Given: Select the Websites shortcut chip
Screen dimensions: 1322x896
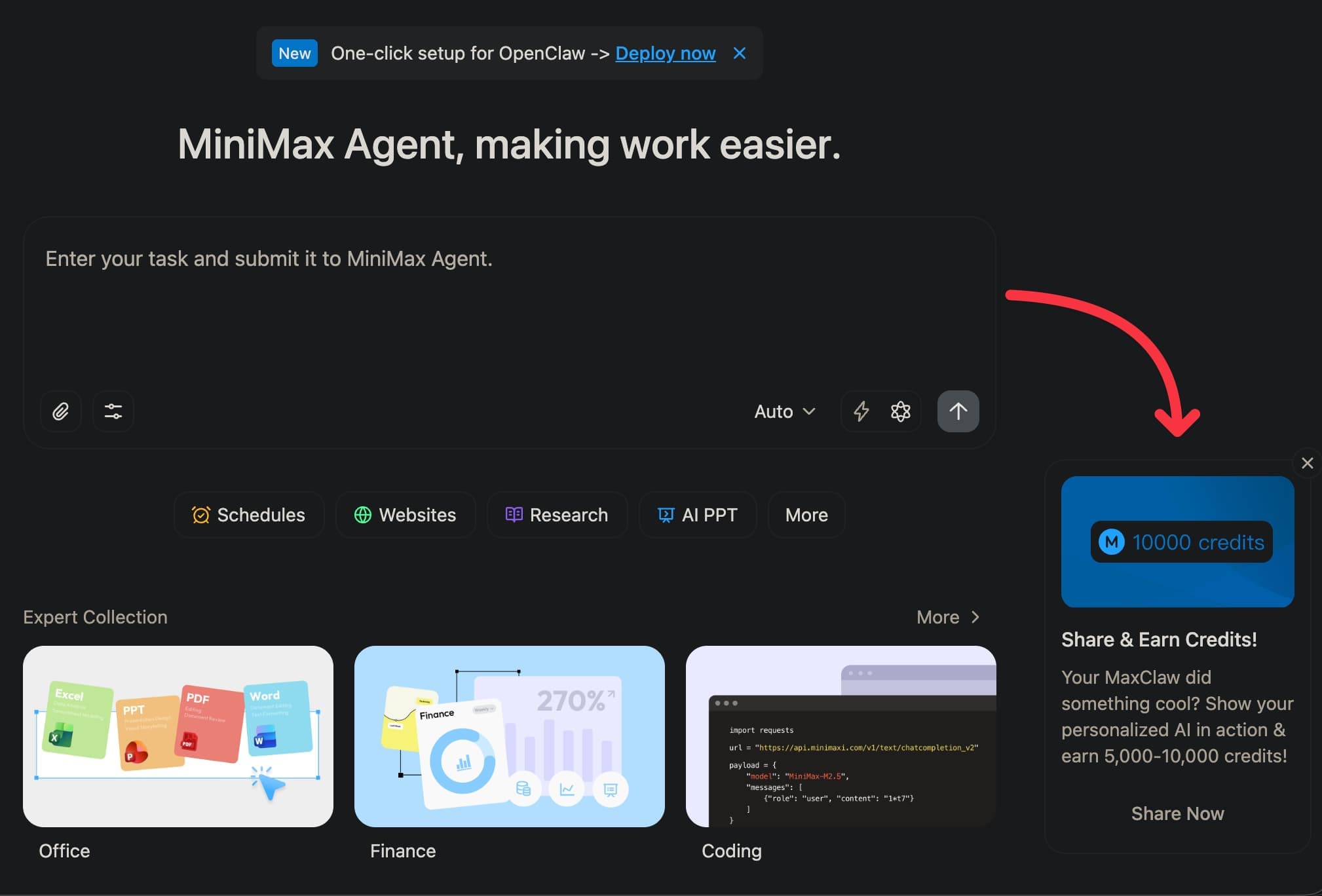Looking at the screenshot, I should point(405,515).
